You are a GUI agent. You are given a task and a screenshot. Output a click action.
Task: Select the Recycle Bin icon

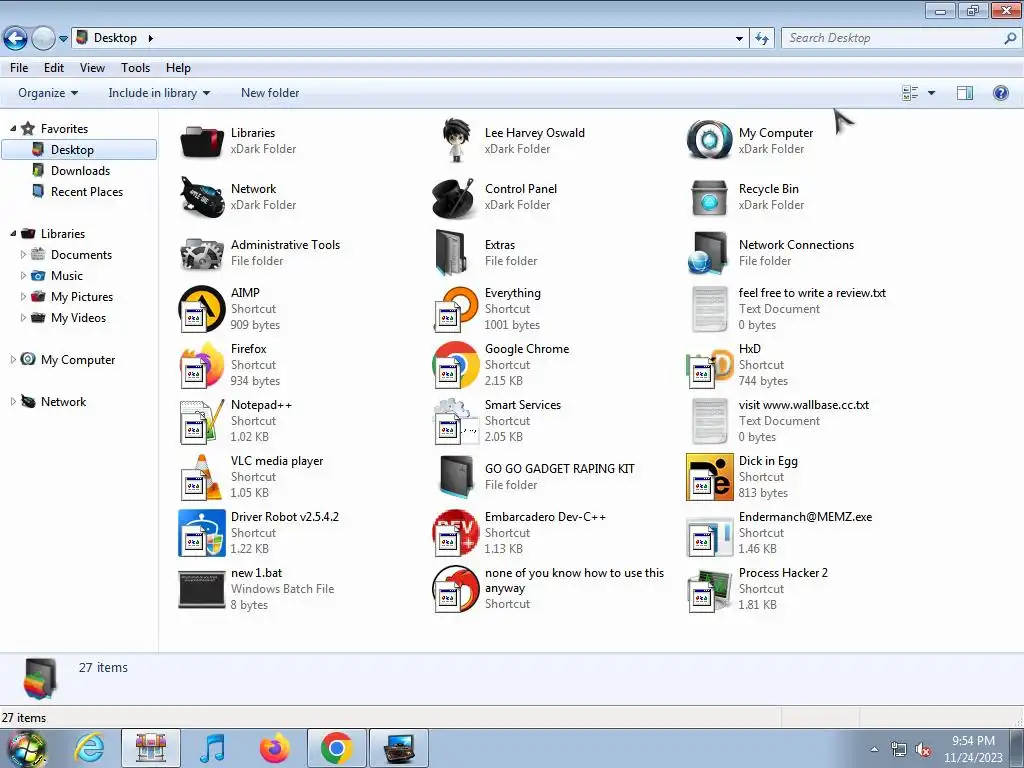click(x=709, y=198)
